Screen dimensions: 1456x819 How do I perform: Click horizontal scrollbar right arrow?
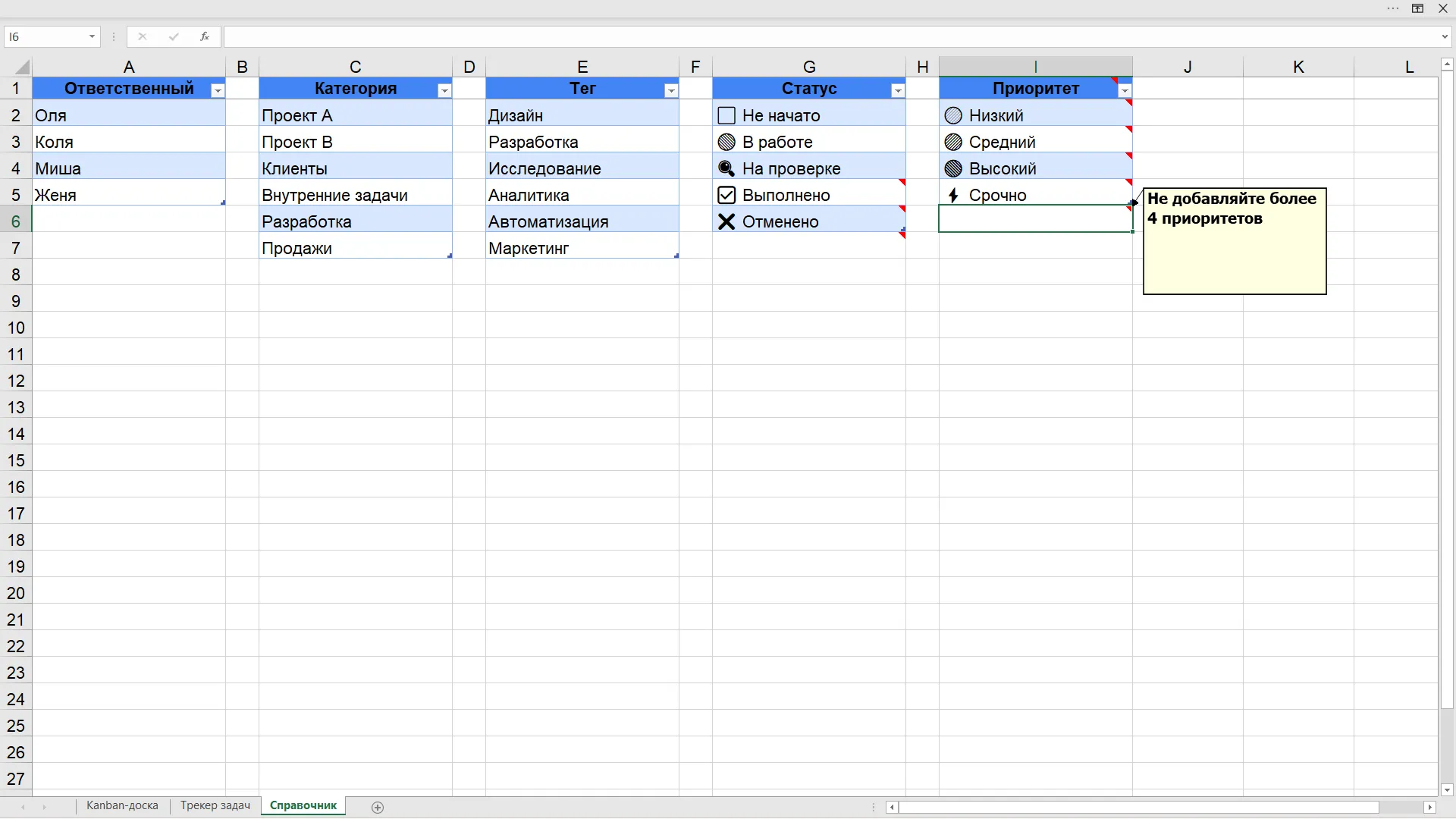pyautogui.click(x=1429, y=807)
